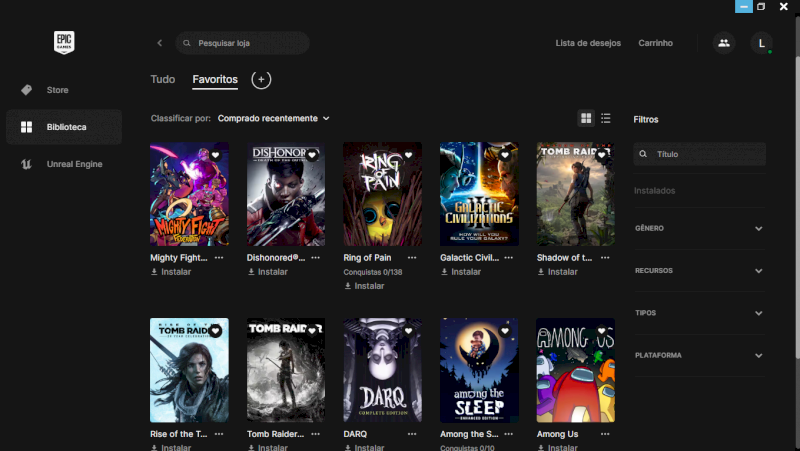Open the sort by Comprado recentemente dropdown
Screen dimensions: 800x451
273,118
